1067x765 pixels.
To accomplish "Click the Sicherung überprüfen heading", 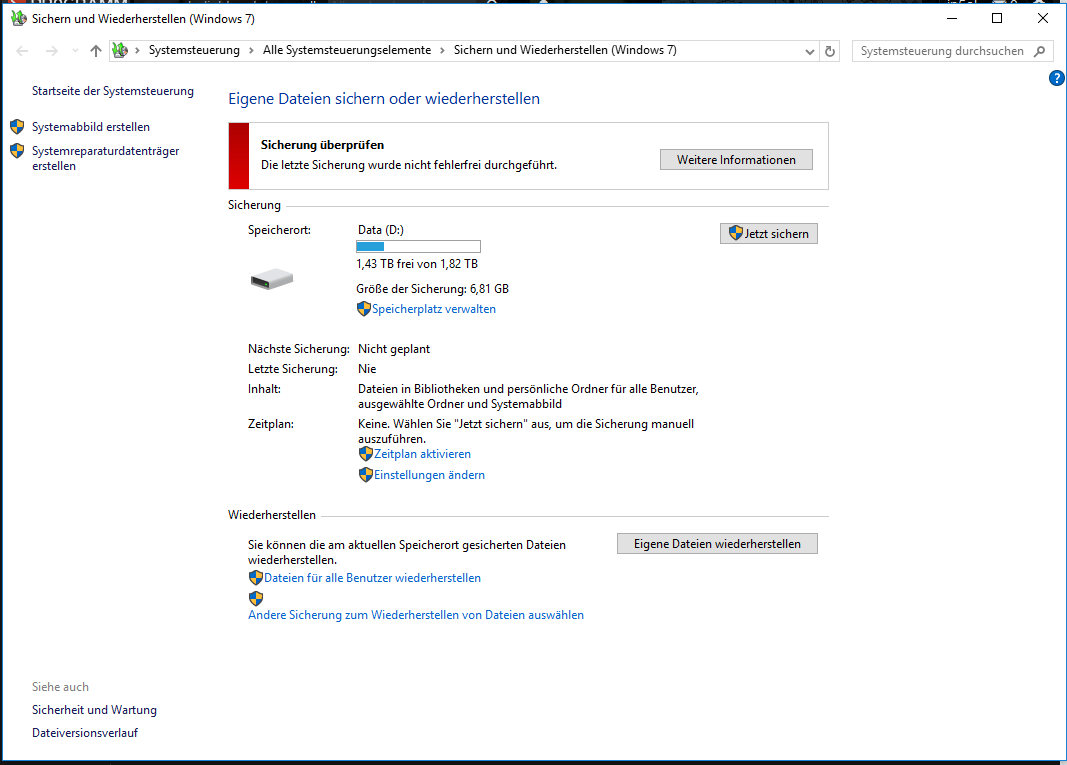I will tap(323, 145).
